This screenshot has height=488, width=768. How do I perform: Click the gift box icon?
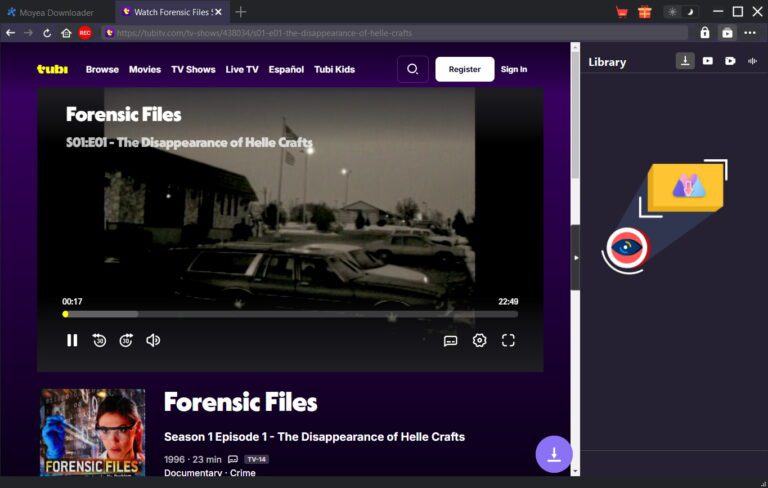pyautogui.click(x=645, y=12)
